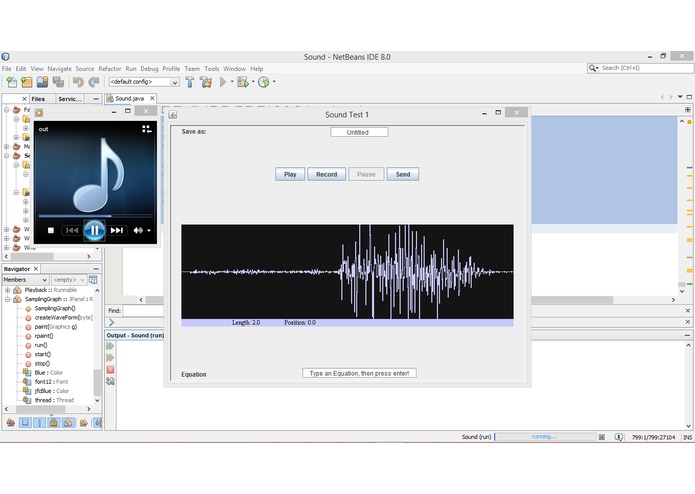
Task: Click the second green rerun-alternate icon in Output
Action: 110,358
